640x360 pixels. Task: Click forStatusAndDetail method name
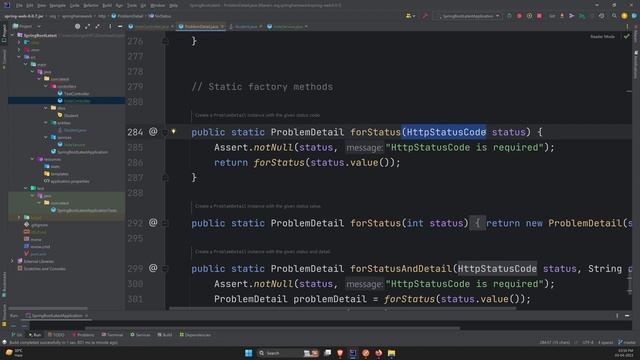click(401, 269)
